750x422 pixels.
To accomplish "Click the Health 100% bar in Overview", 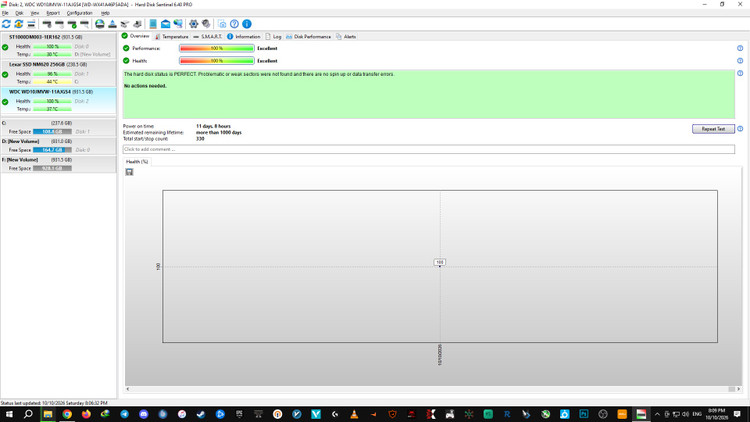I will (217, 61).
